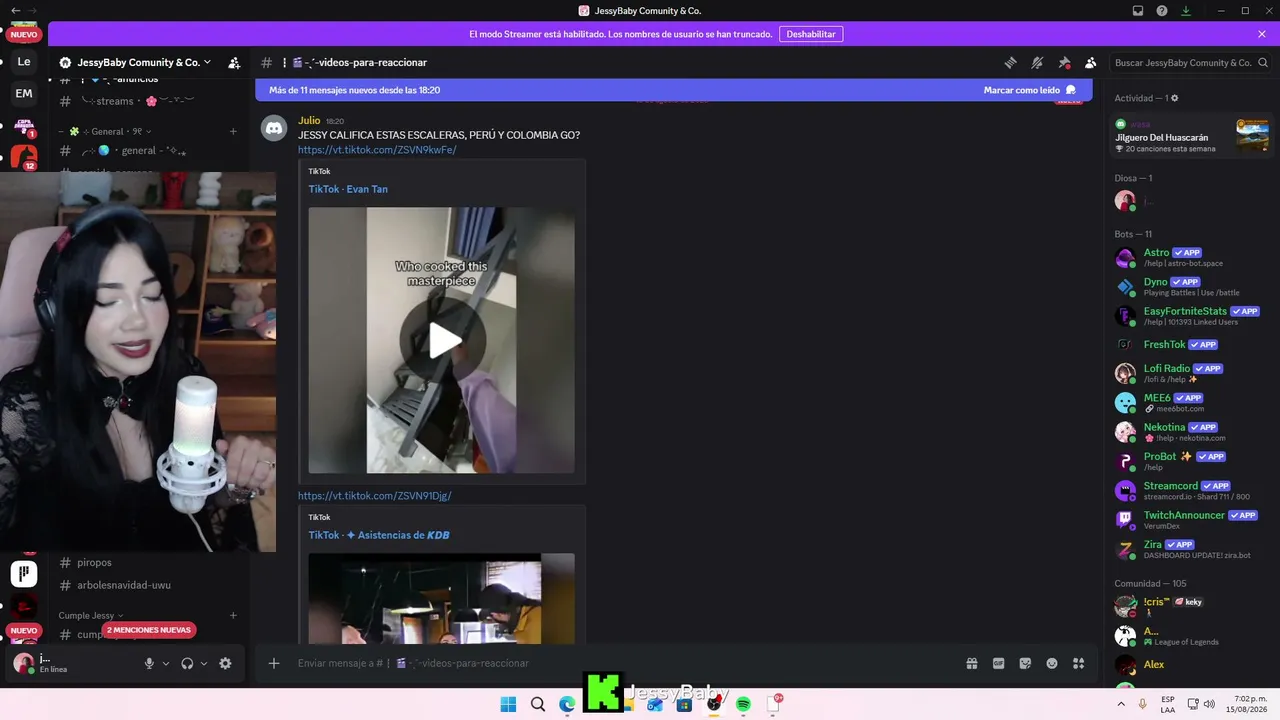Create a channel in General category

coord(233,131)
